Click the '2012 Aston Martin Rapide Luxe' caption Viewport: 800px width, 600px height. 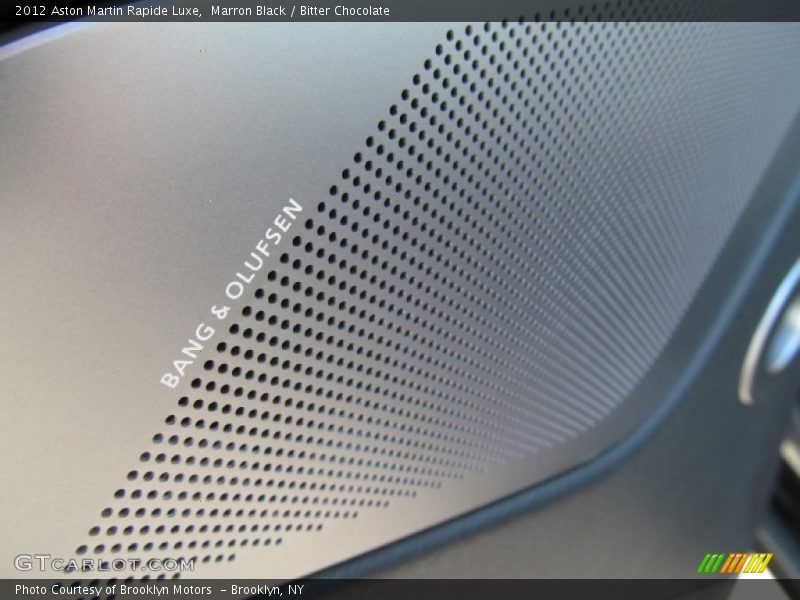108,11
